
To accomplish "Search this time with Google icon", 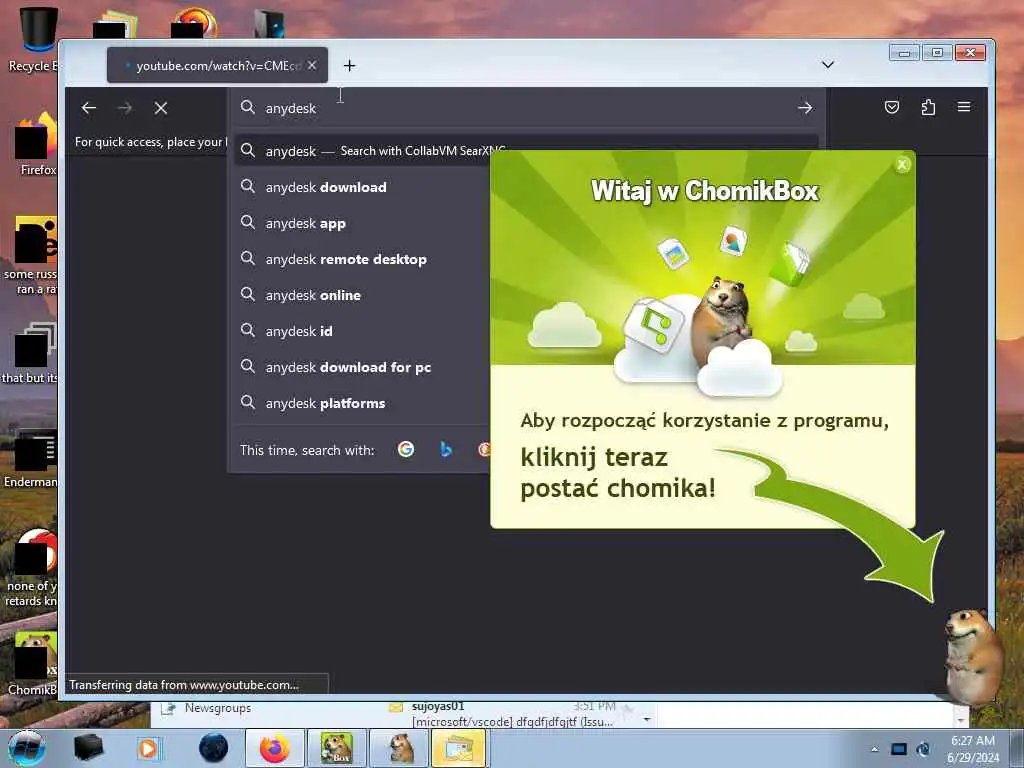I will coord(406,449).
